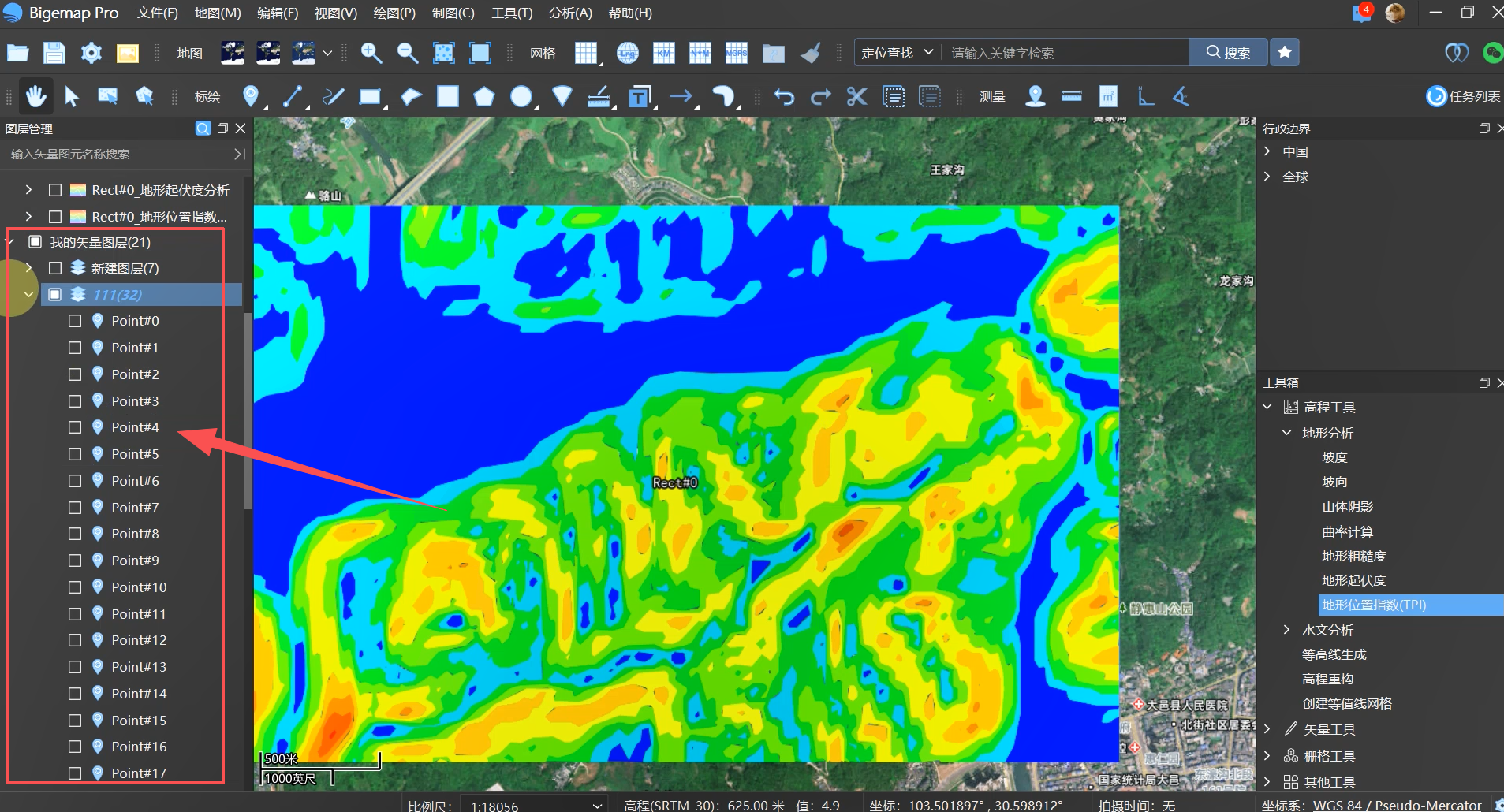Open the 文件(F) menu
The height and width of the screenshot is (812, 1504).
[x=158, y=13]
